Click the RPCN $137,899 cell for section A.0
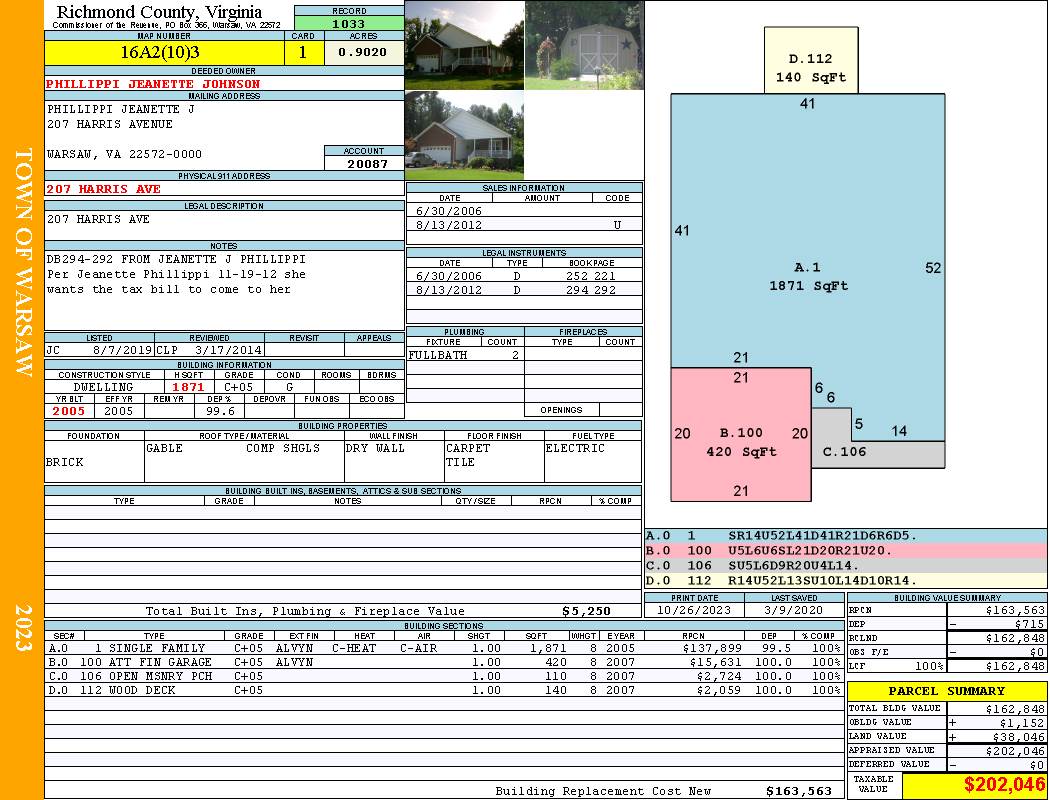Screen dimensions: 1050x800 [712, 648]
